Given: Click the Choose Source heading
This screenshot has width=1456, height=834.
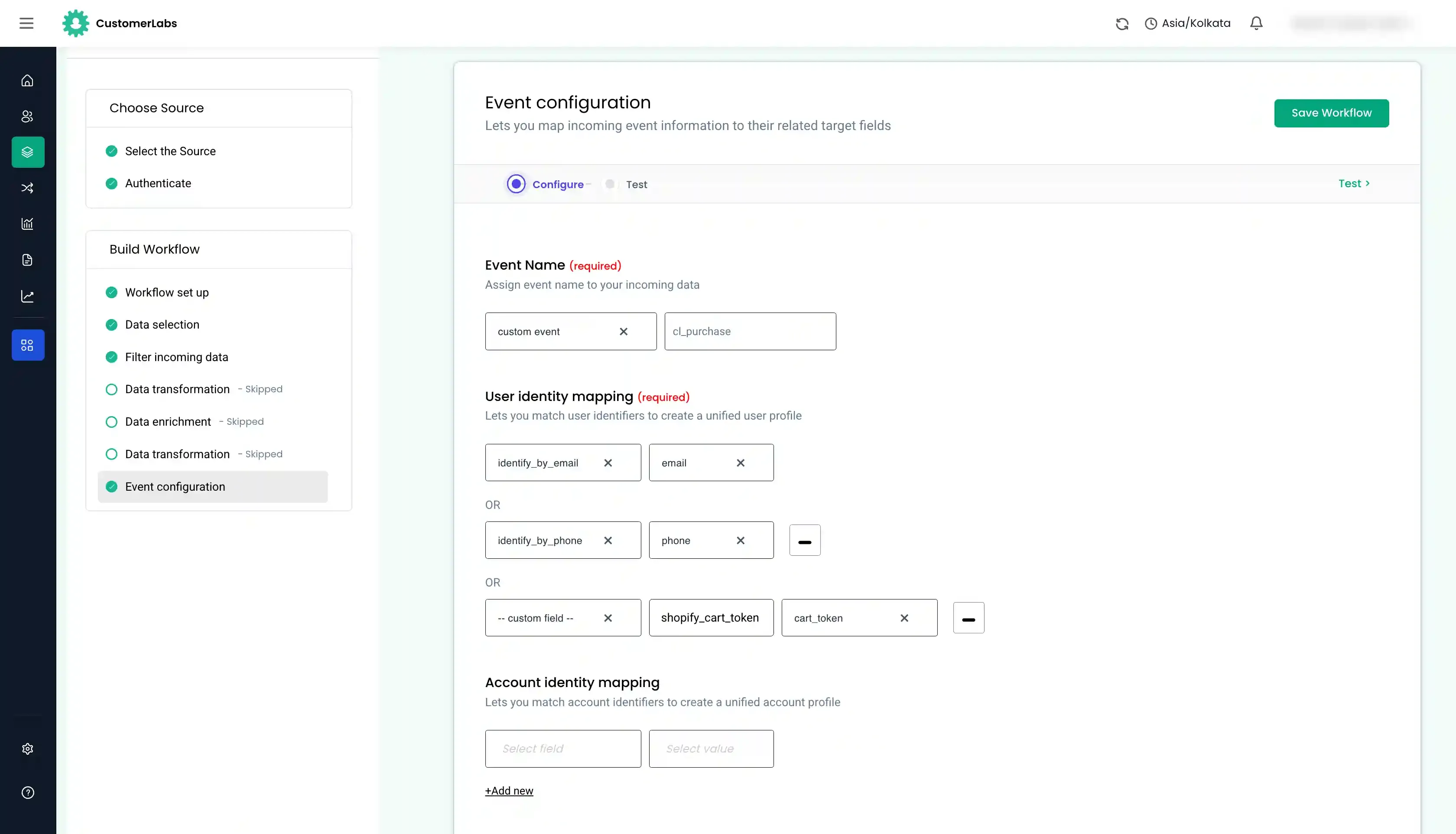Looking at the screenshot, I should coord(156,108).
